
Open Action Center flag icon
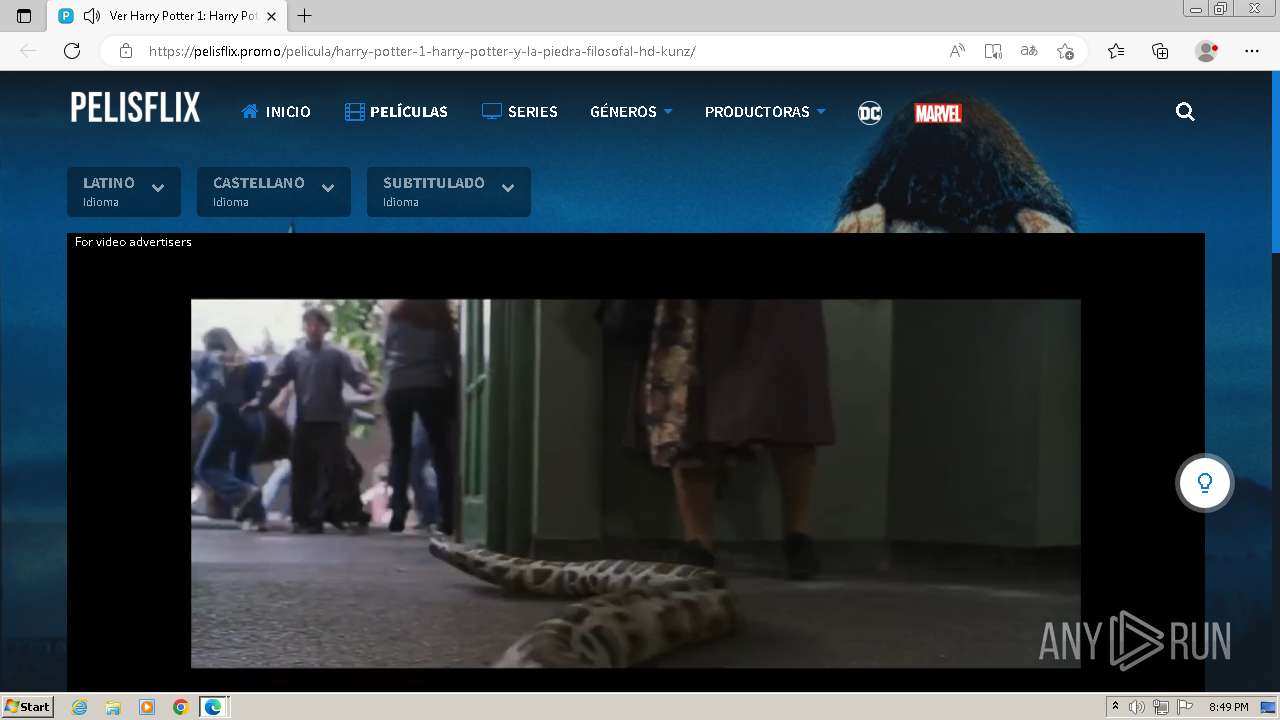point(1184,707)
